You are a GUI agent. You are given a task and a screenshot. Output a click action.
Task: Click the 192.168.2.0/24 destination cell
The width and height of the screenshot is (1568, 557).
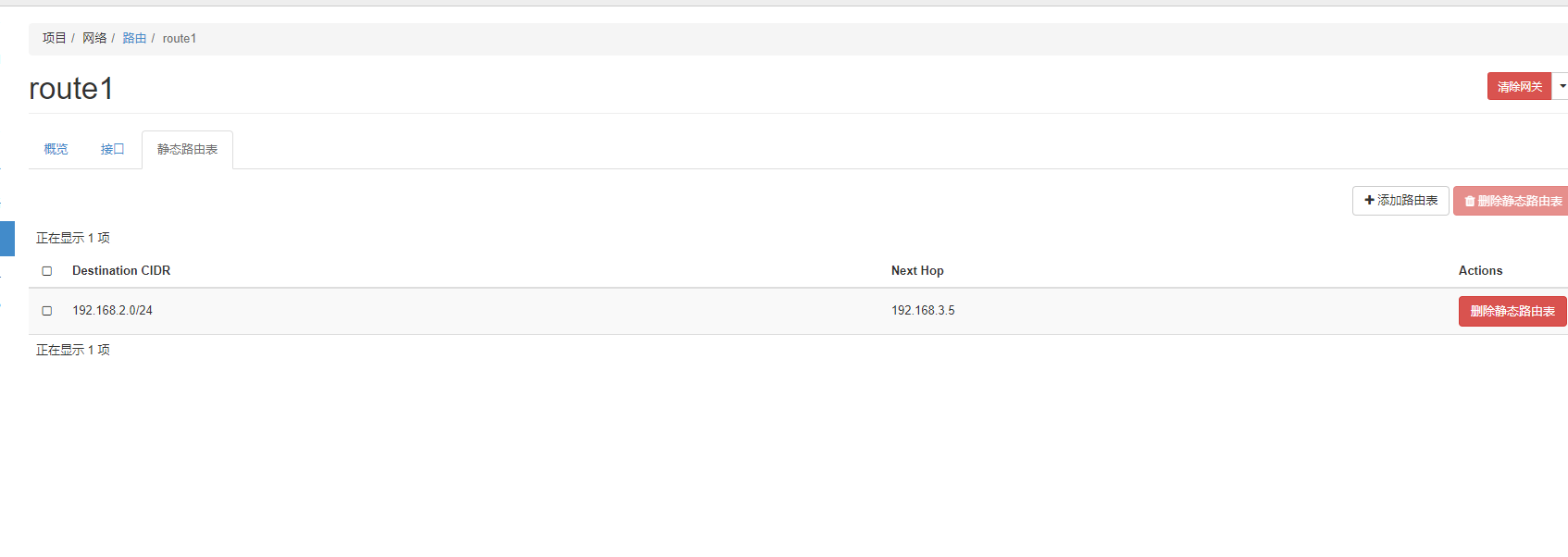[113, 311]
